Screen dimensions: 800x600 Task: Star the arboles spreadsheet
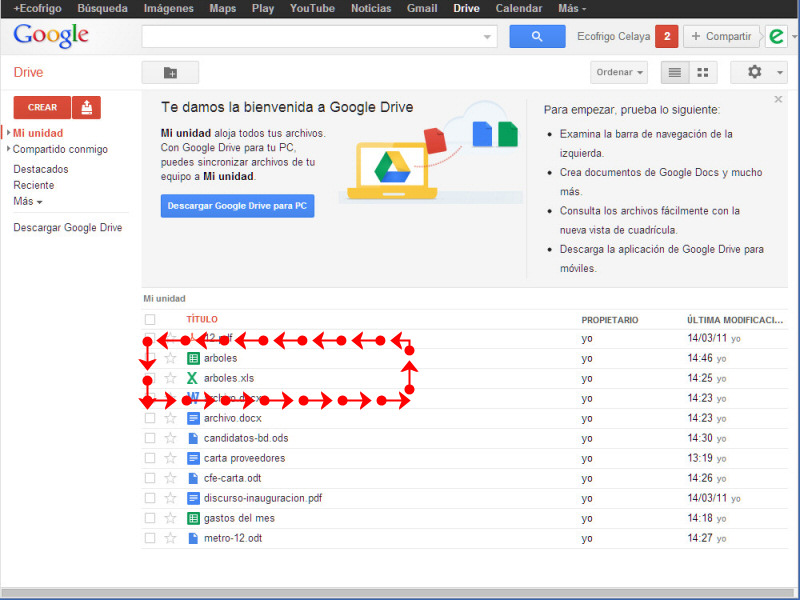(x=170, y=358)
